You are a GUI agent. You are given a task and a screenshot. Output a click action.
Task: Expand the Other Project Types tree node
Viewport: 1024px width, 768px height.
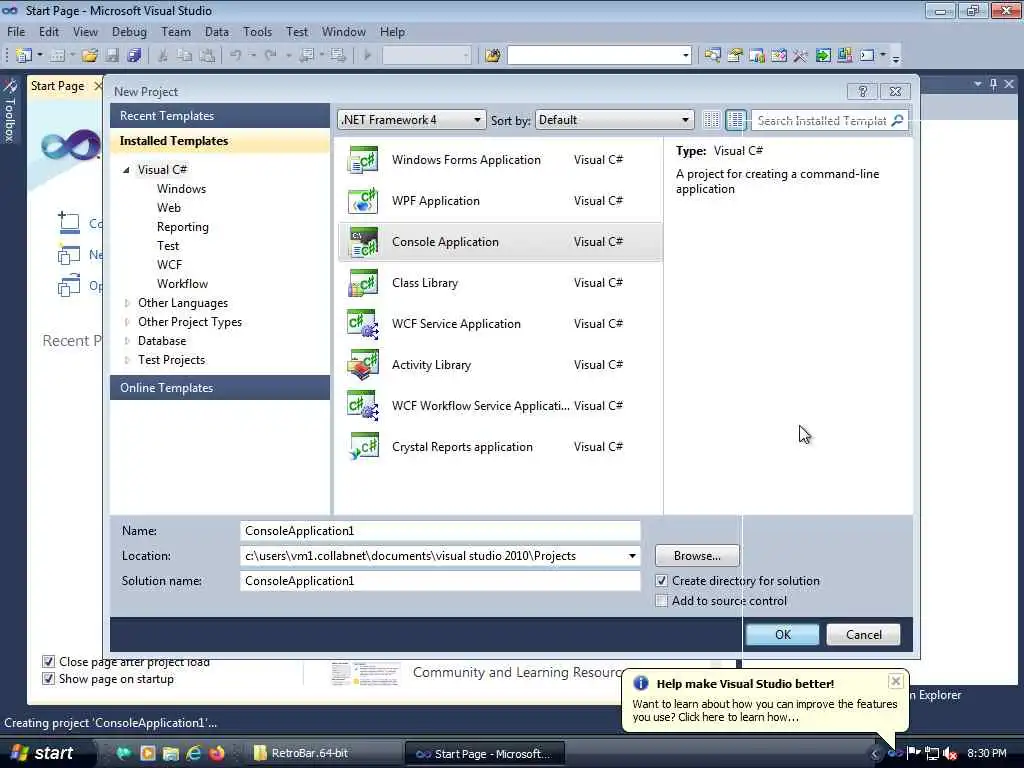[127, 322]
